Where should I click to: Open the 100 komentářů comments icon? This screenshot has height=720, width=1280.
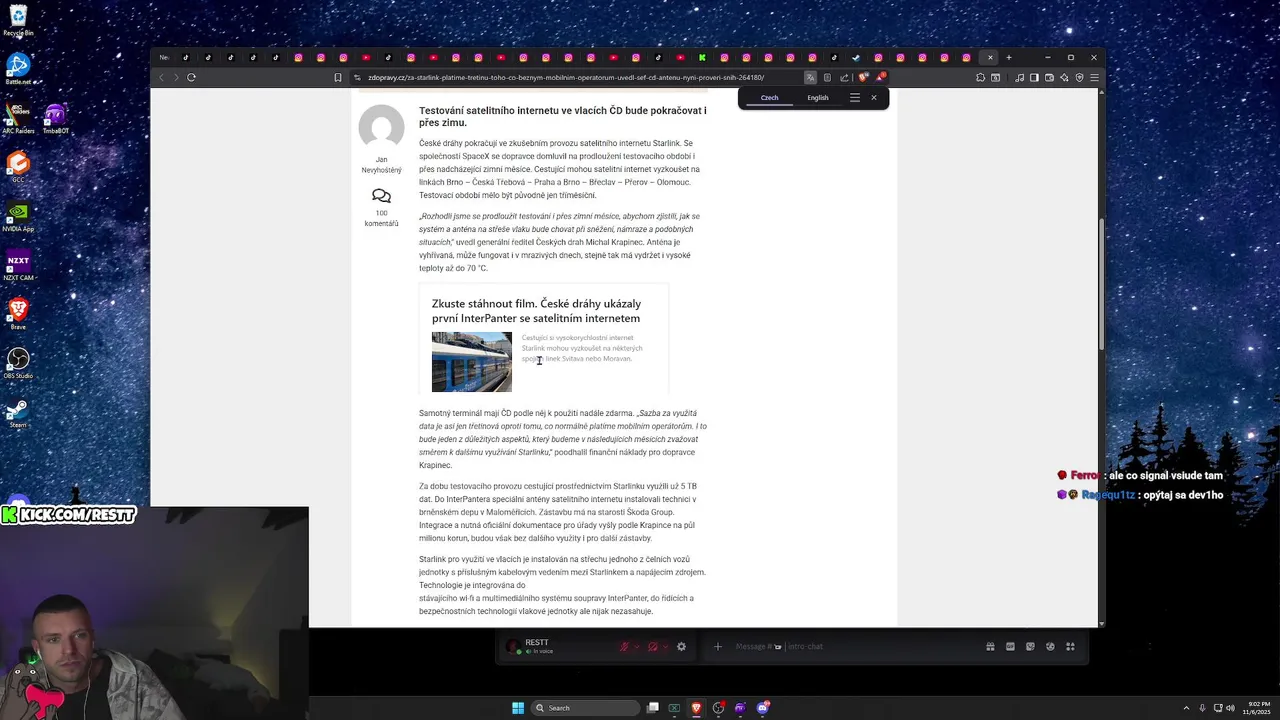point(381,196)
